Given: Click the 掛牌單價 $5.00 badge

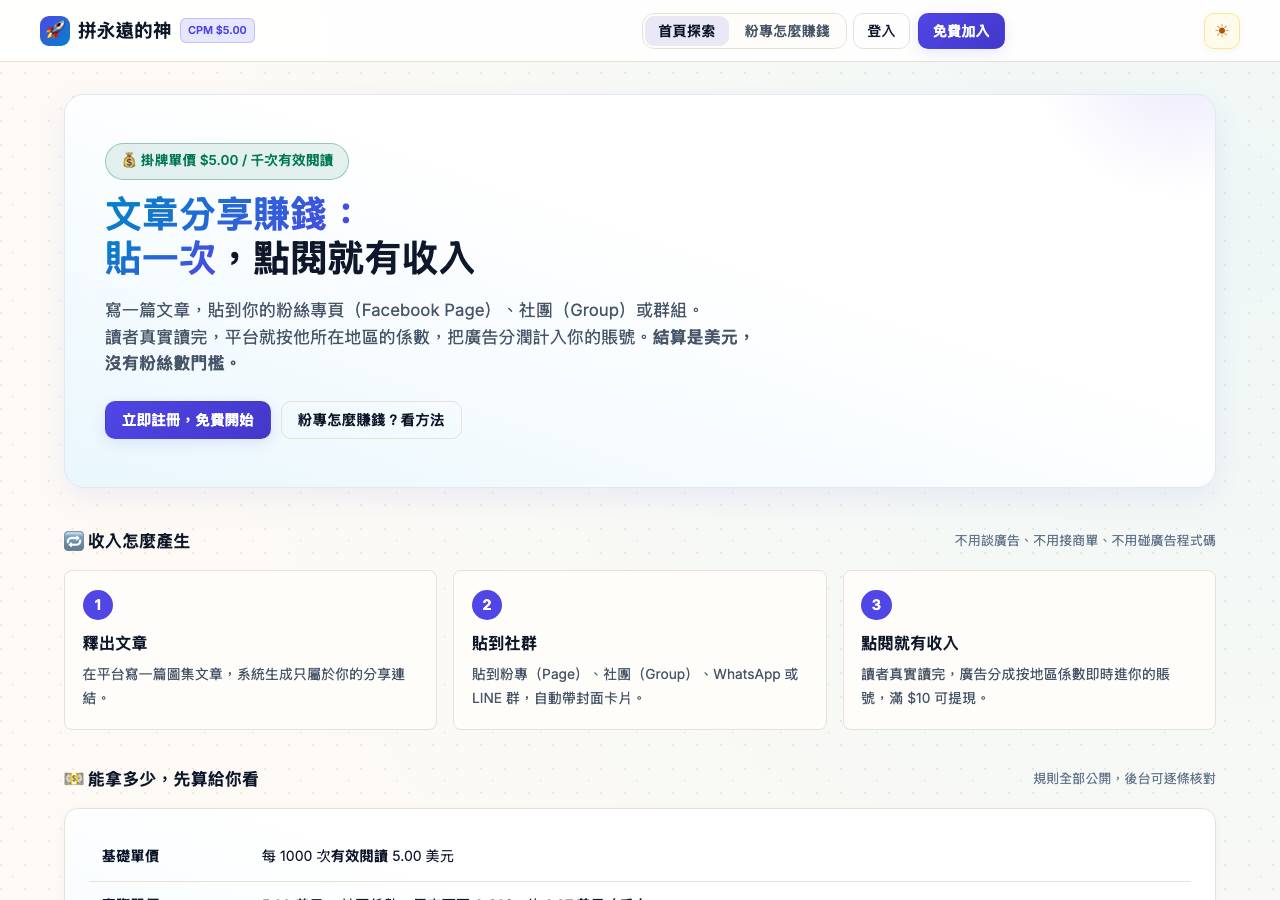Looking at the screenshot, I should coord(227,161).
